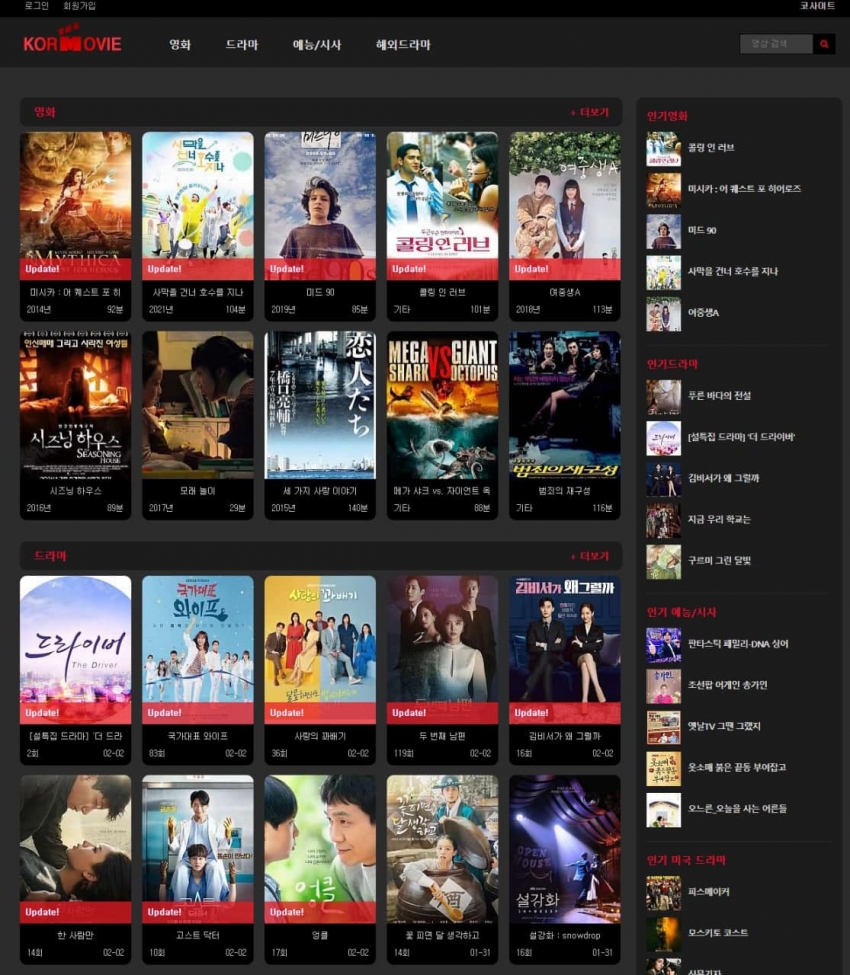Open the 여중생A poster card in 영화 grid
This screenshot has width=850, height=975.
coord(565,226)
